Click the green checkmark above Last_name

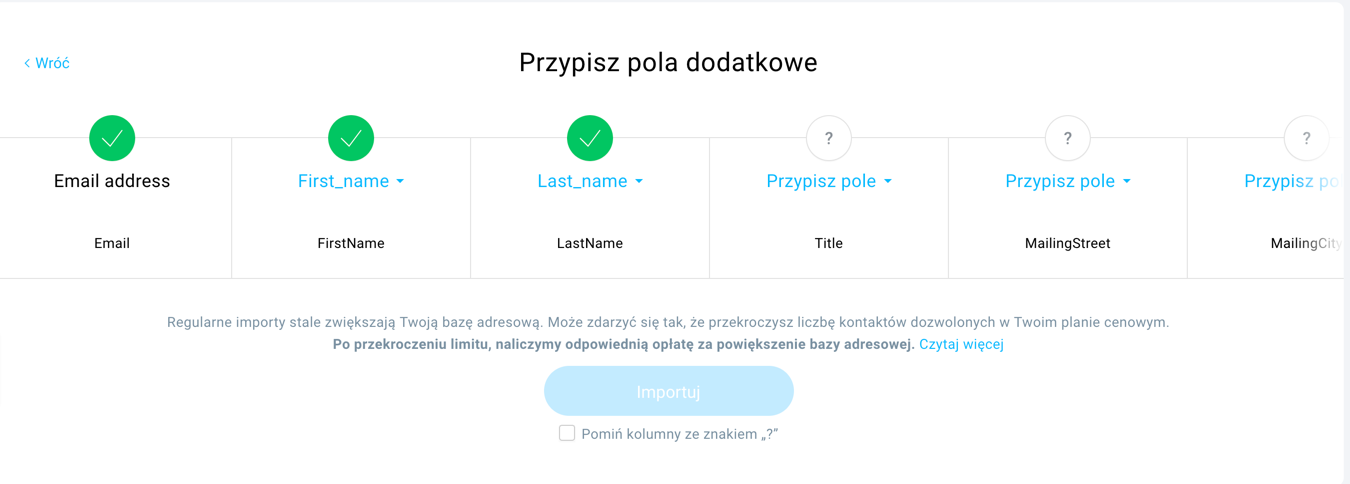click(590, 138)
